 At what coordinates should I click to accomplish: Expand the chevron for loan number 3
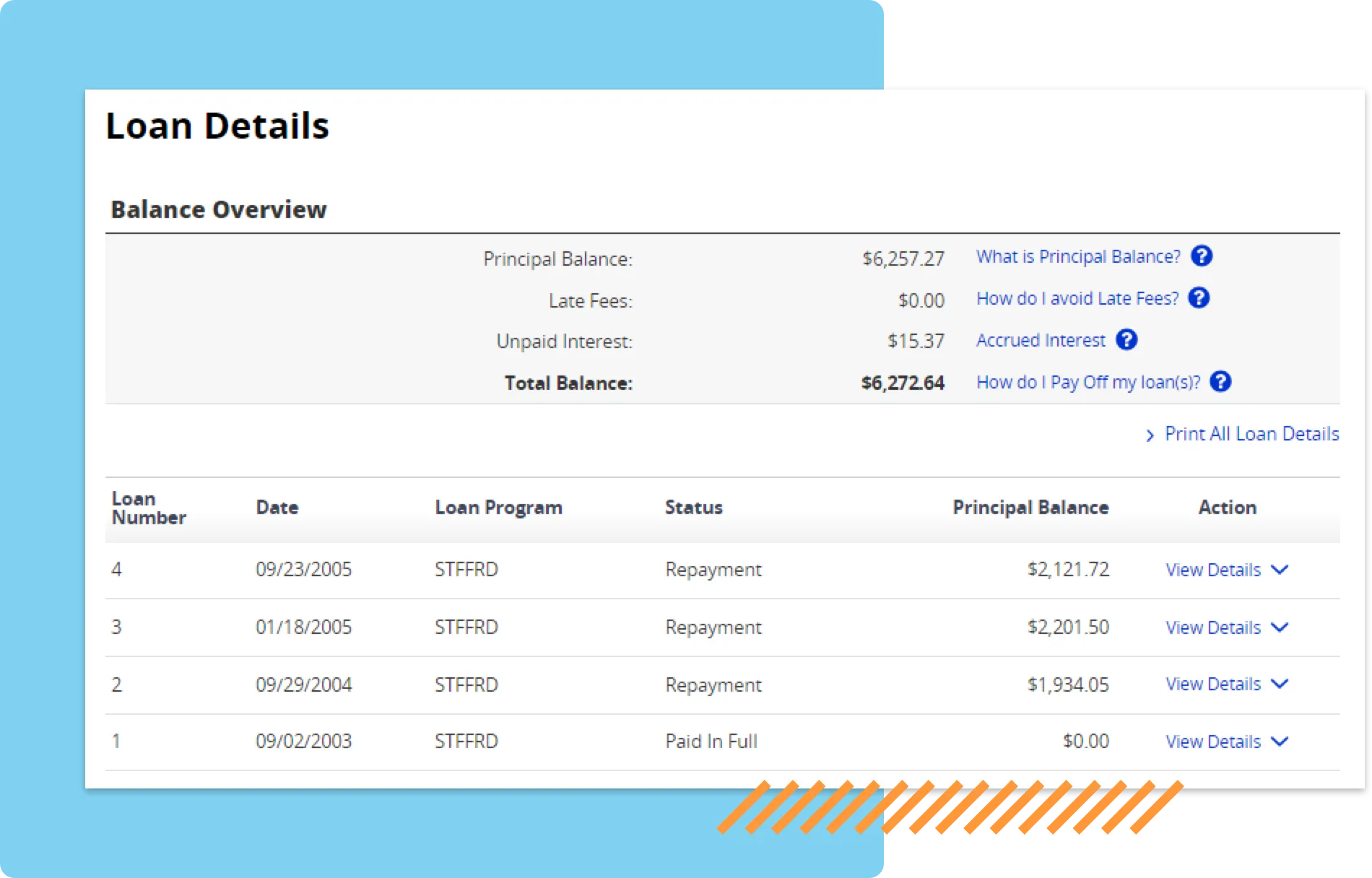[x=1280, y=627]
